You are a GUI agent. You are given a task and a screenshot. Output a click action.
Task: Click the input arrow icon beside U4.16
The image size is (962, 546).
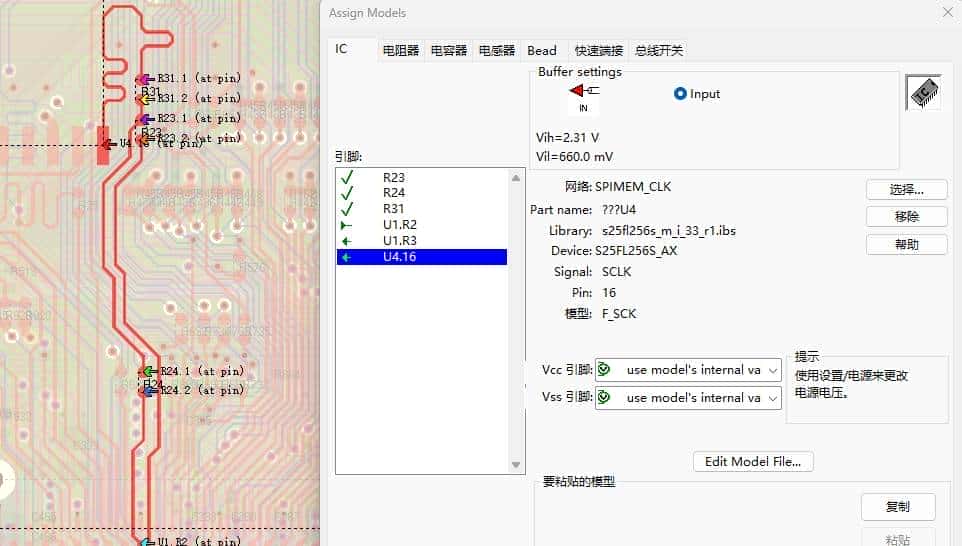(x=347, y=257)
